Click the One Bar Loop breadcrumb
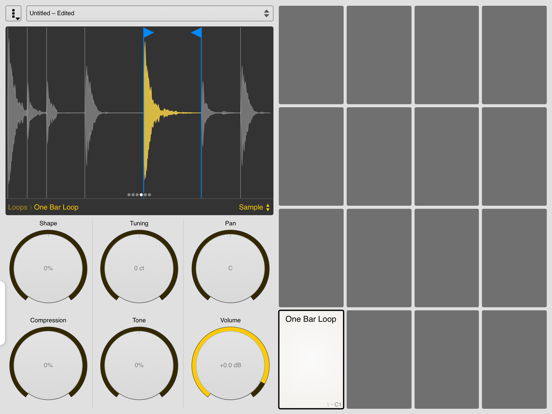This screenshot has height=414, width=552. [56, 207]
